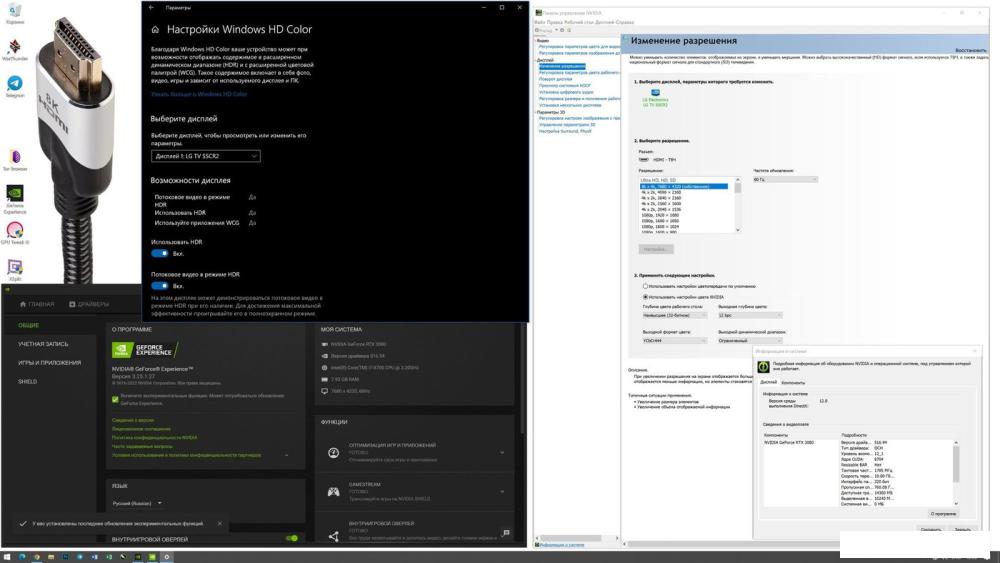This screenshot has width=1000, height=563.
Task: Click the Settings home icon beside HD Color title
Action: click(x=155, y=29)
